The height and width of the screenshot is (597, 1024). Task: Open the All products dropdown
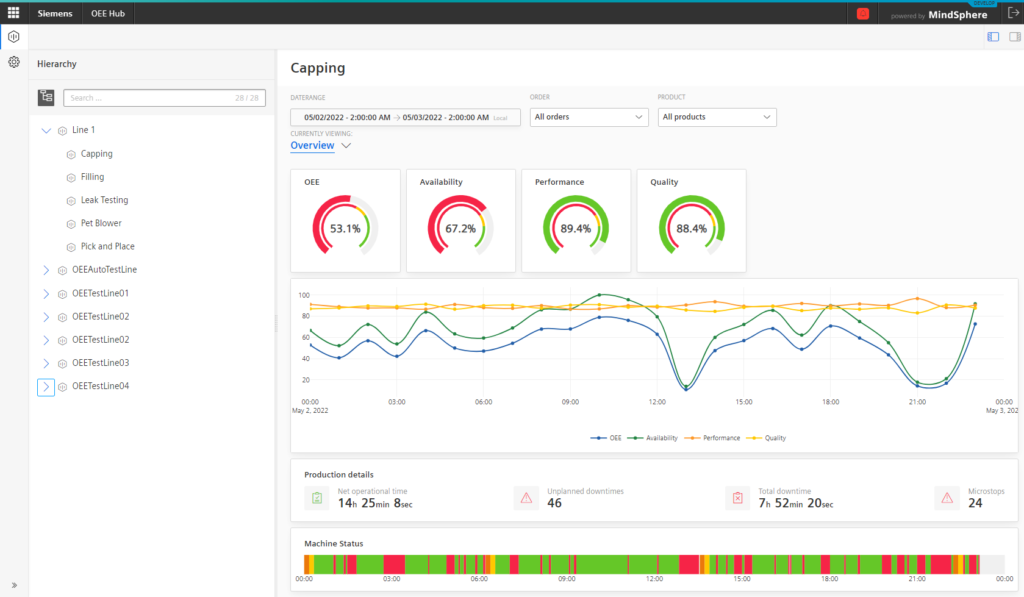(x=716, y=117)
